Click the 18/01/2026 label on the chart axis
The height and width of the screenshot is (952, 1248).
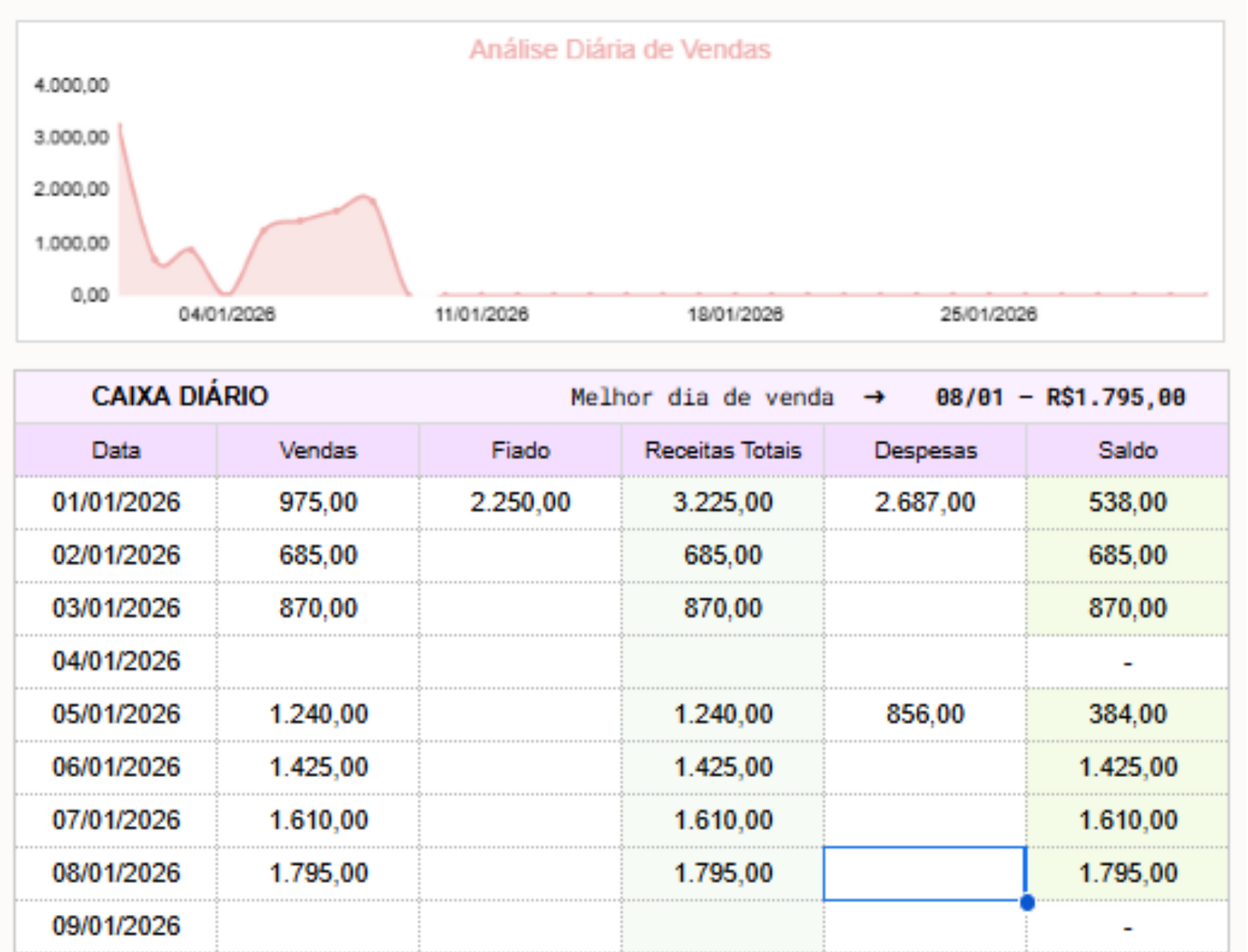point(735,315)
